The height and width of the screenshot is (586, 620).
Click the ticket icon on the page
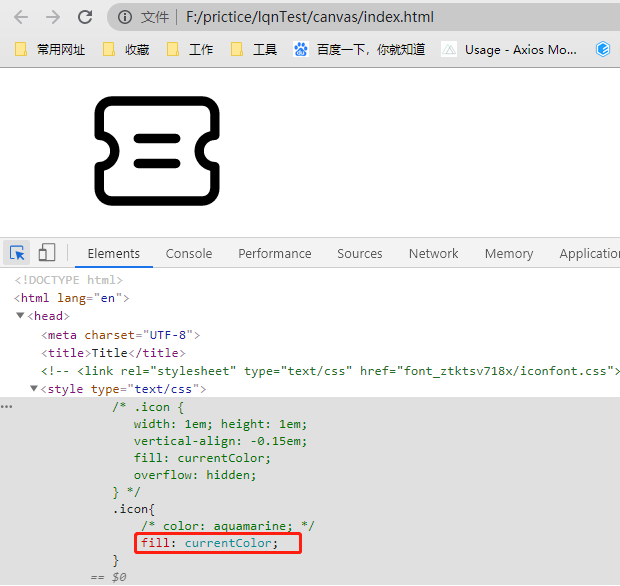pyautogui.click(x=157, y=151)
